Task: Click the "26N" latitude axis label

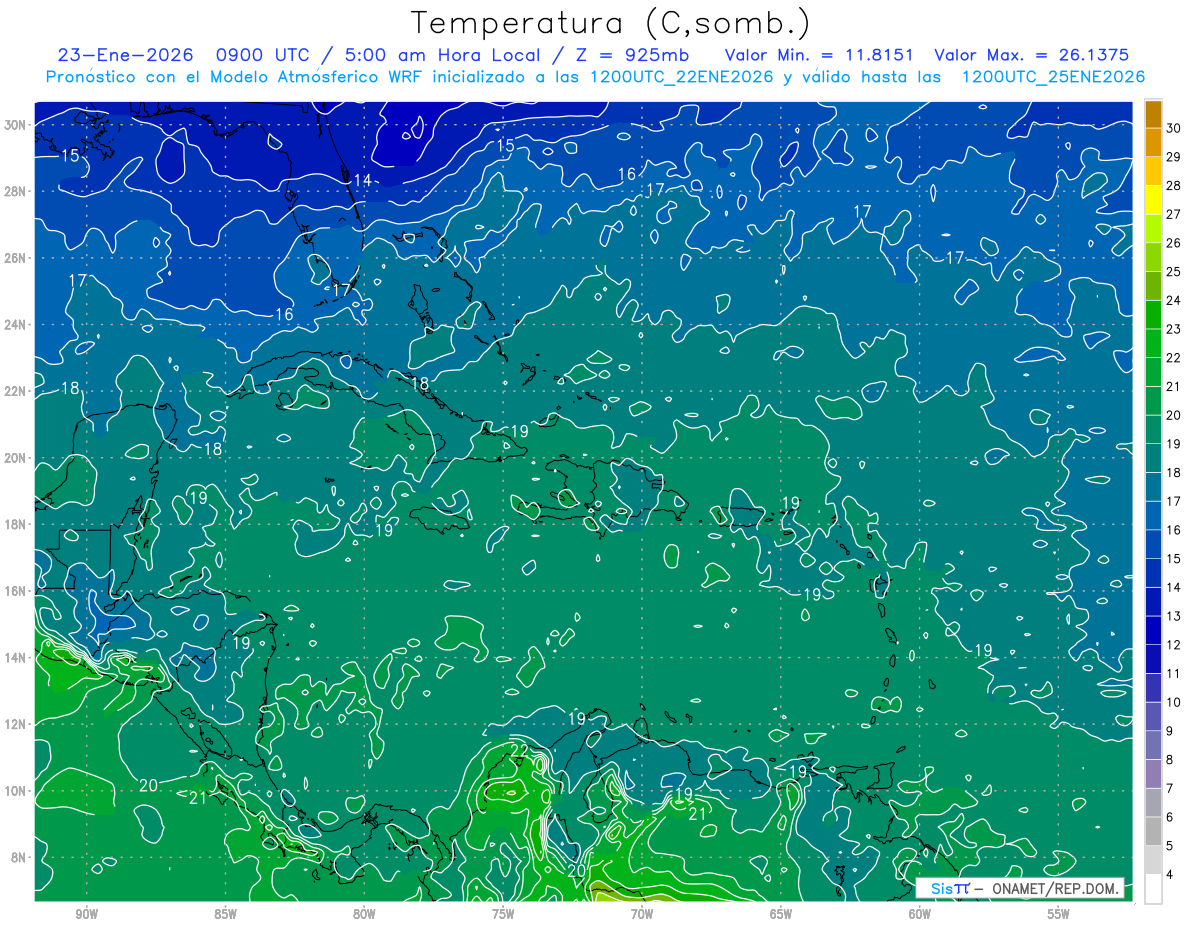Action: point(16,258)
